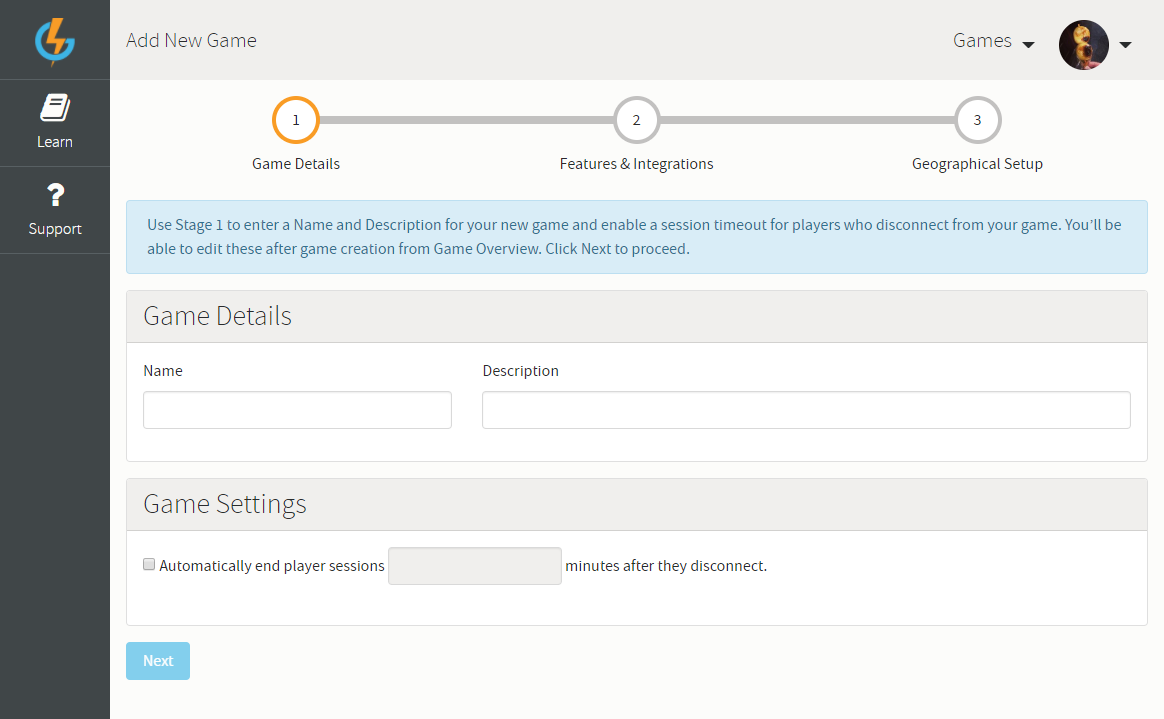Focus the Description text field
Viewport: 1164px width, 719px height.
pyautogui.click(x=806, y=410)
